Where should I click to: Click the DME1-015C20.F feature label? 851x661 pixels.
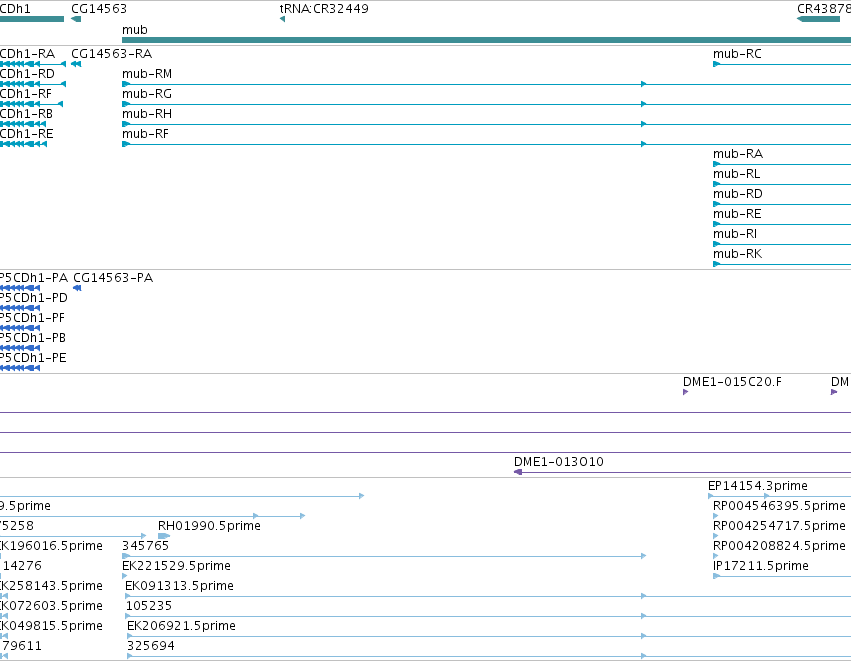pyautogui.click(x=732, y=382)
